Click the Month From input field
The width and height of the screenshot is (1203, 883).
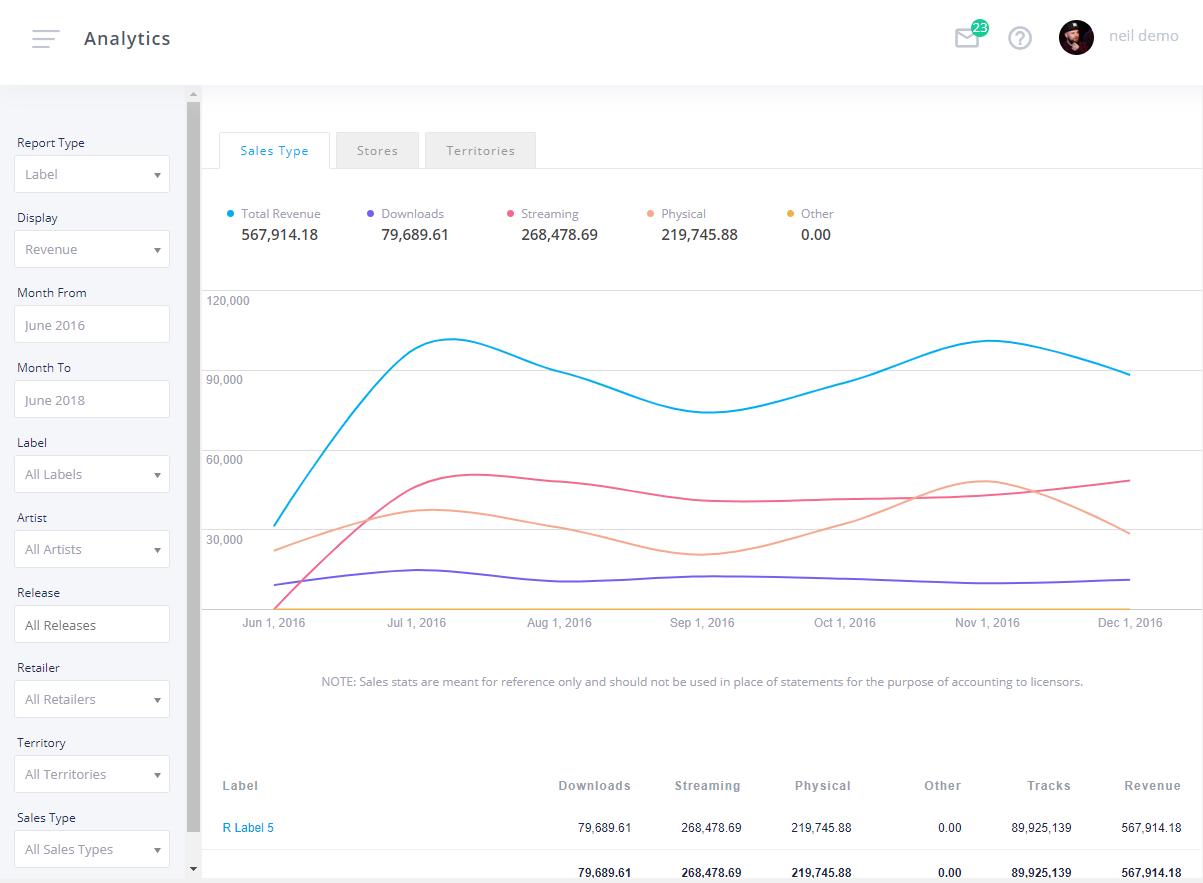[91, 324]
